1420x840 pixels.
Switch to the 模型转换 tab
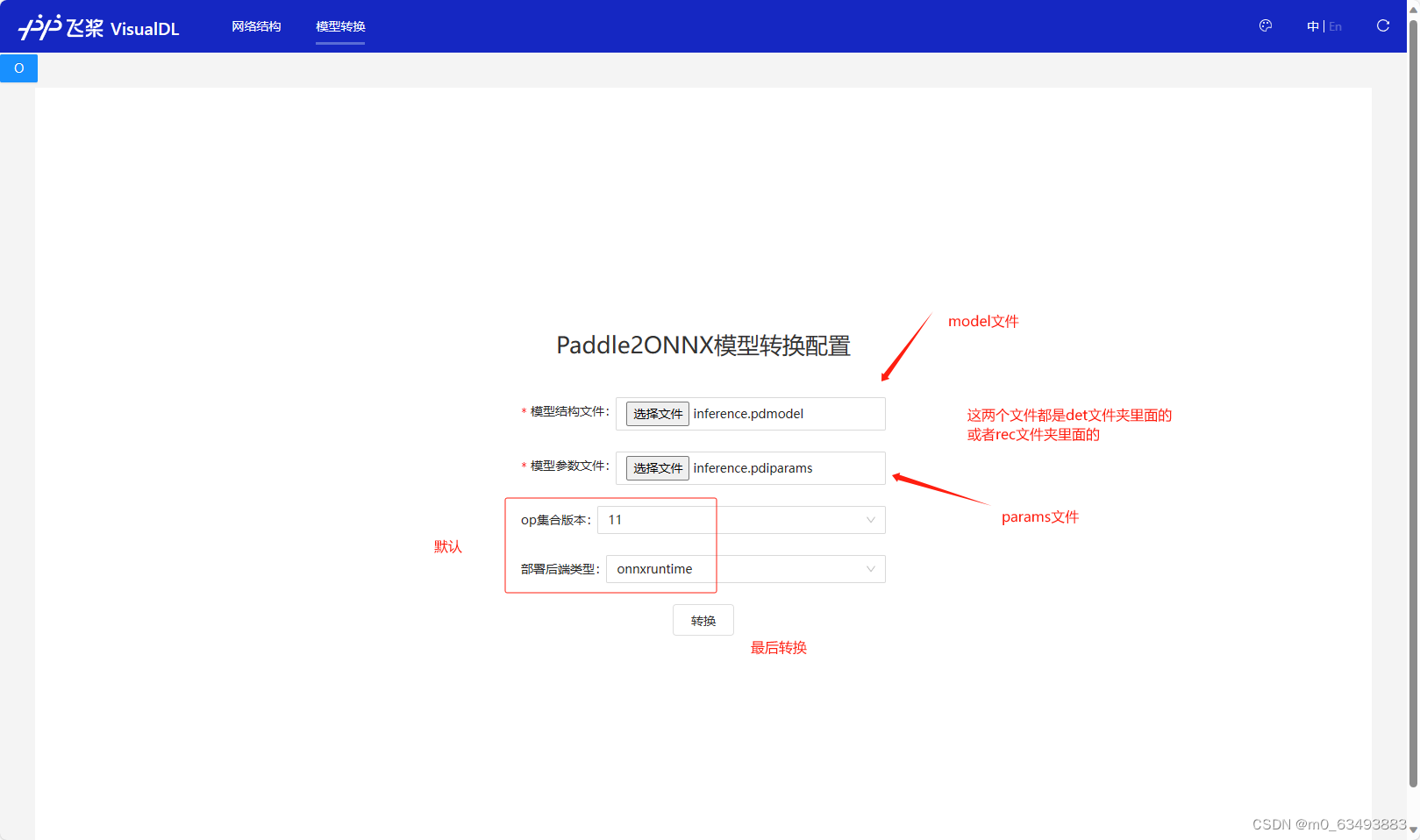coord(340,26)
